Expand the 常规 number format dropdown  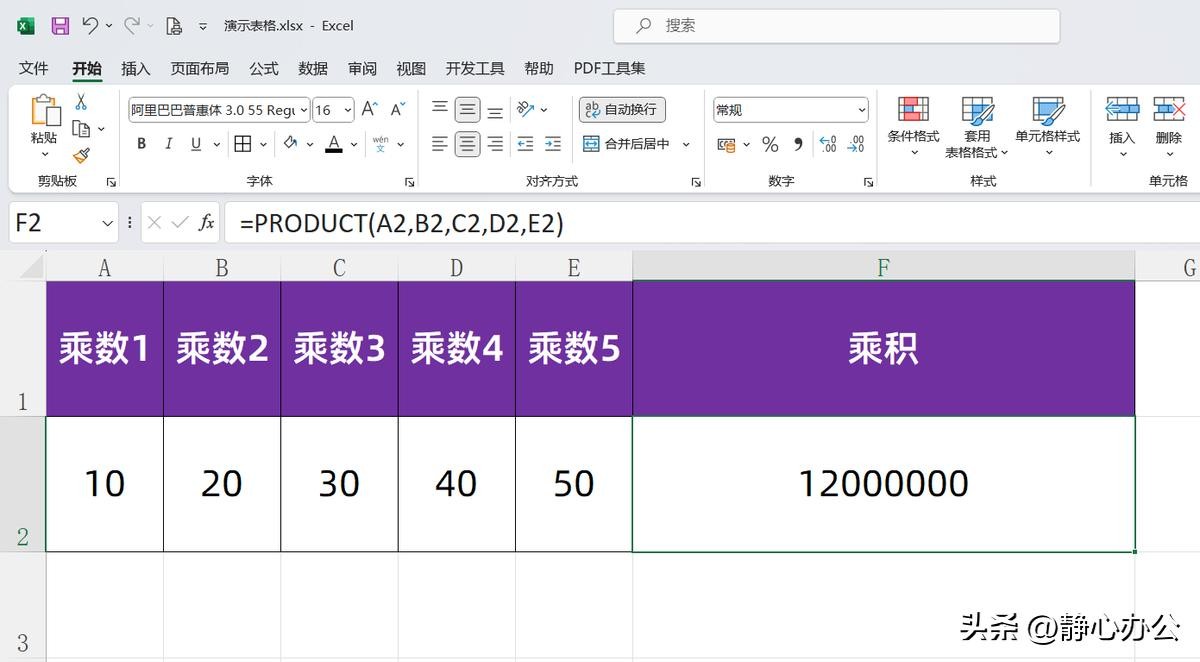pos(861,110)
